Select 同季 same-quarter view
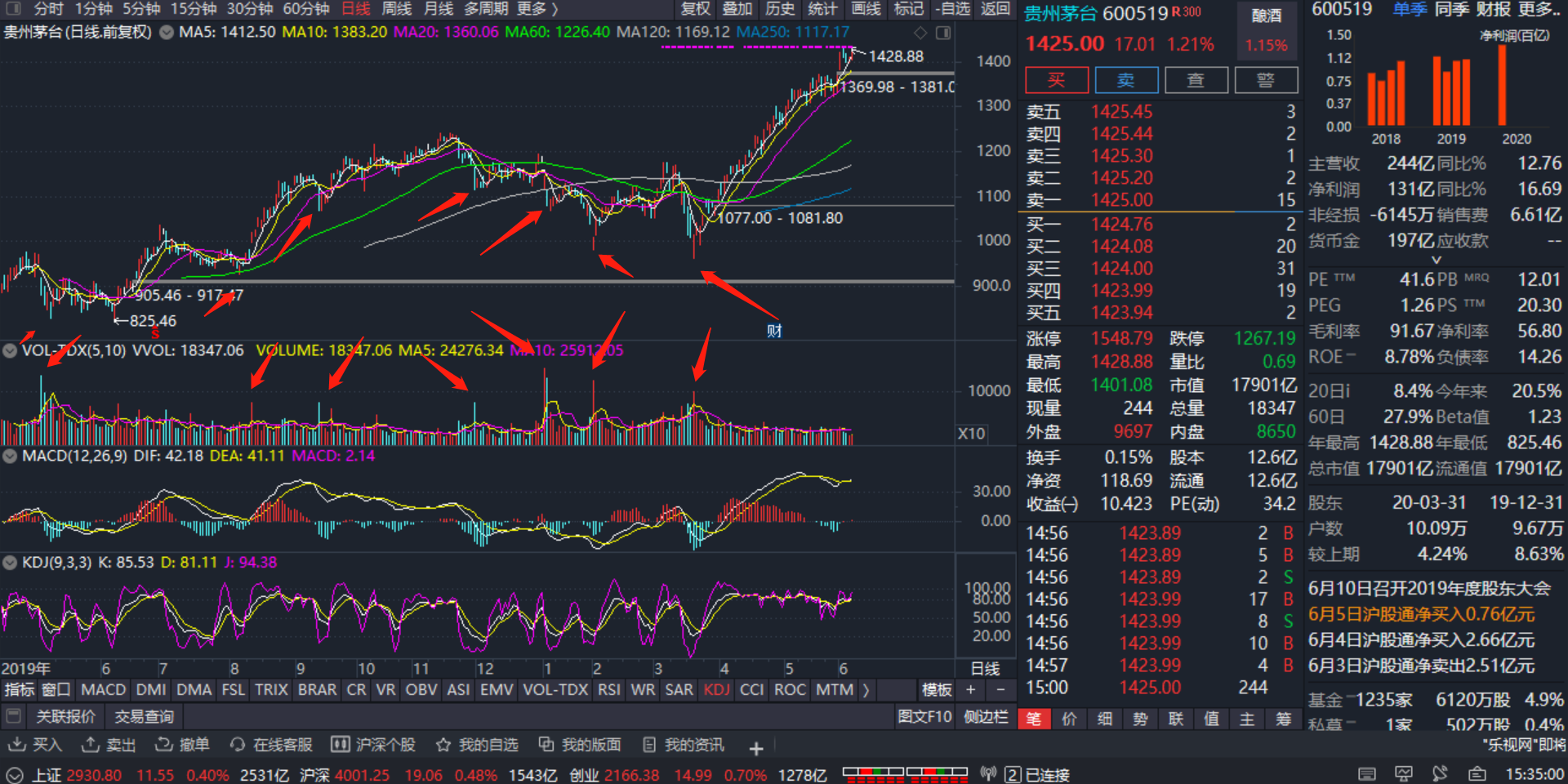Screen dimensions: 1568x784 tap(1452, 9)
